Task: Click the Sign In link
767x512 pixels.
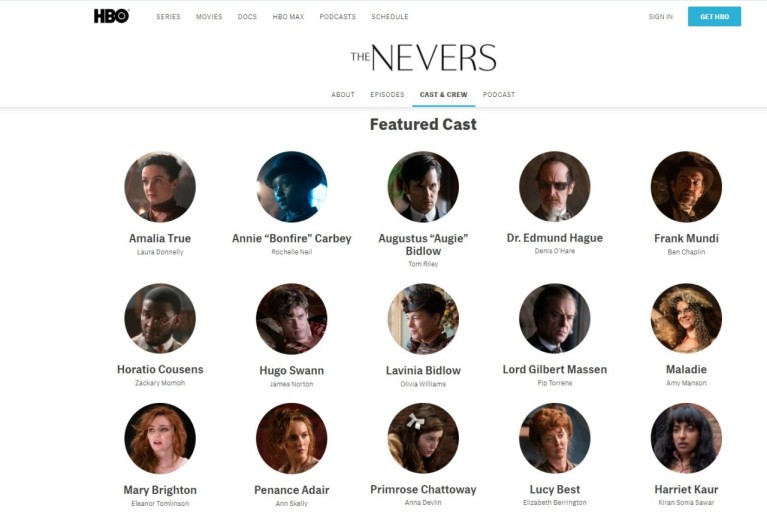Action: 660,17
